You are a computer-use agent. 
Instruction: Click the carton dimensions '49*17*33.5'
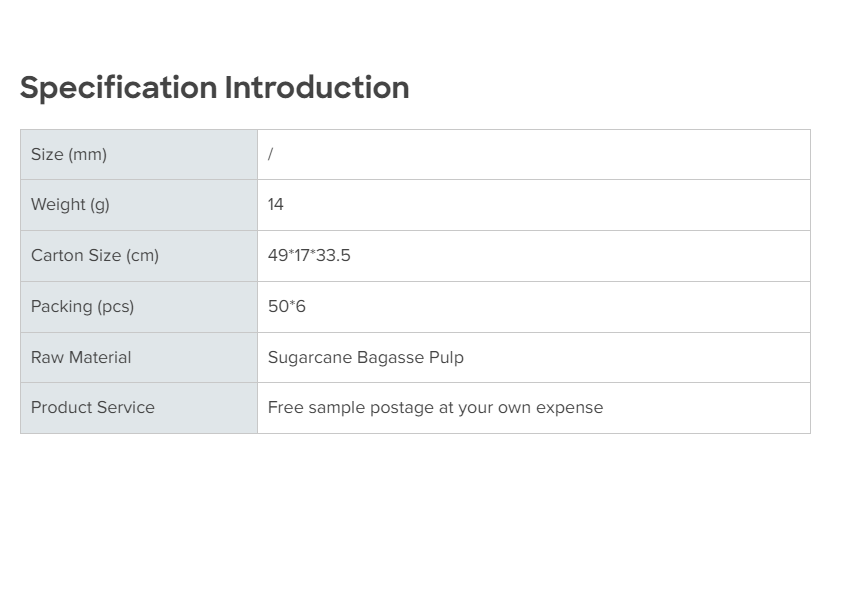coord(309,256)
